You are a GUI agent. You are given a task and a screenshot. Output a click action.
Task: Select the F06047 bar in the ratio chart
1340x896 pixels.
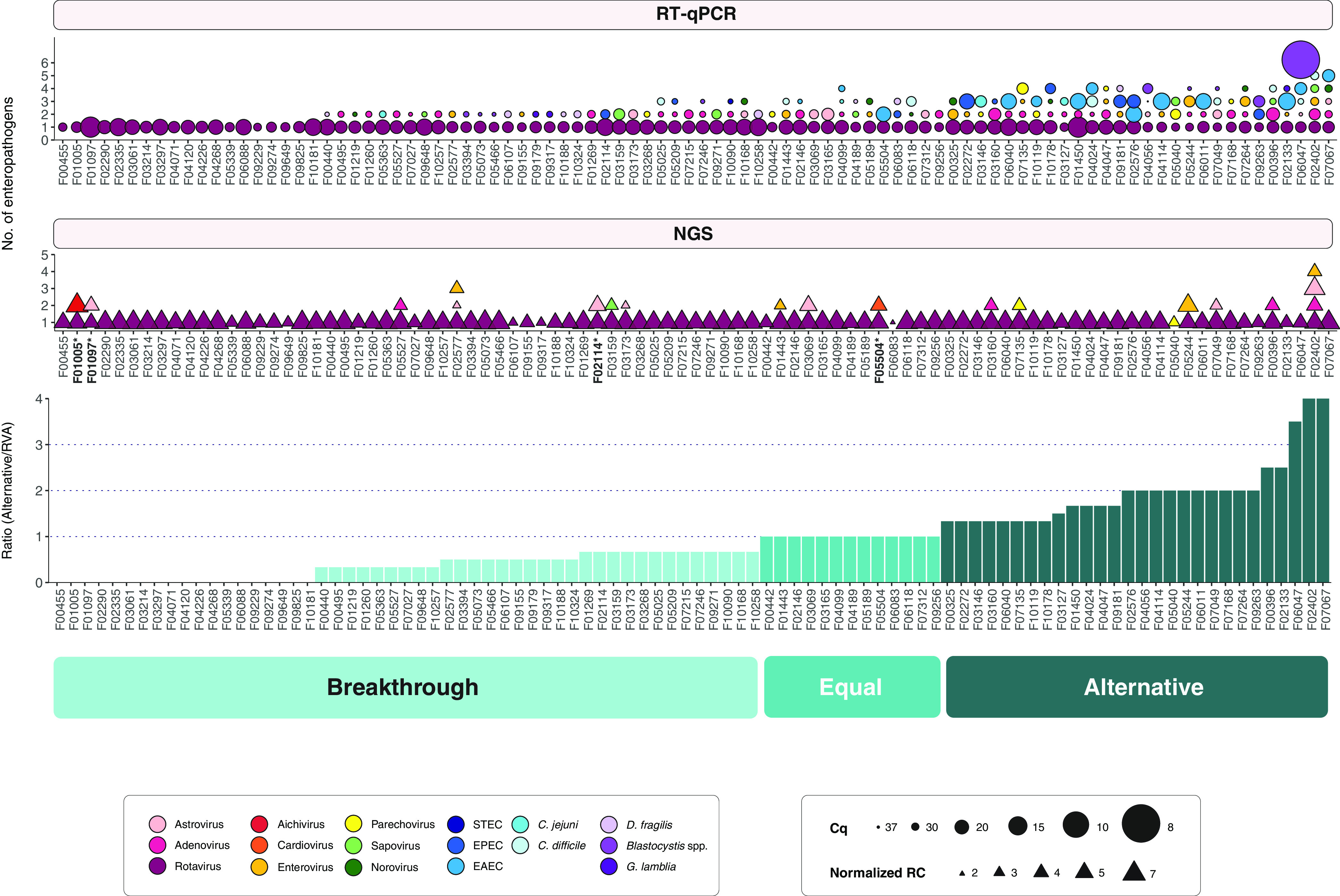(x=1295, y=502)
